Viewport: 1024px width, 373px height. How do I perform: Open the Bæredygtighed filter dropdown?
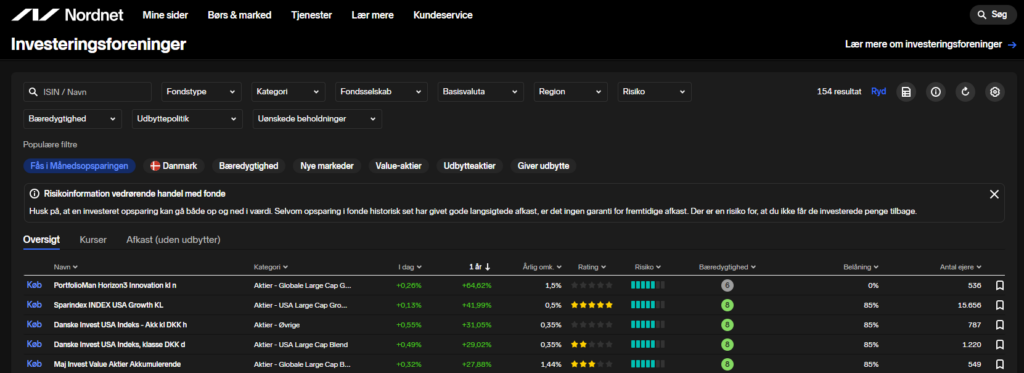(72, 119)
